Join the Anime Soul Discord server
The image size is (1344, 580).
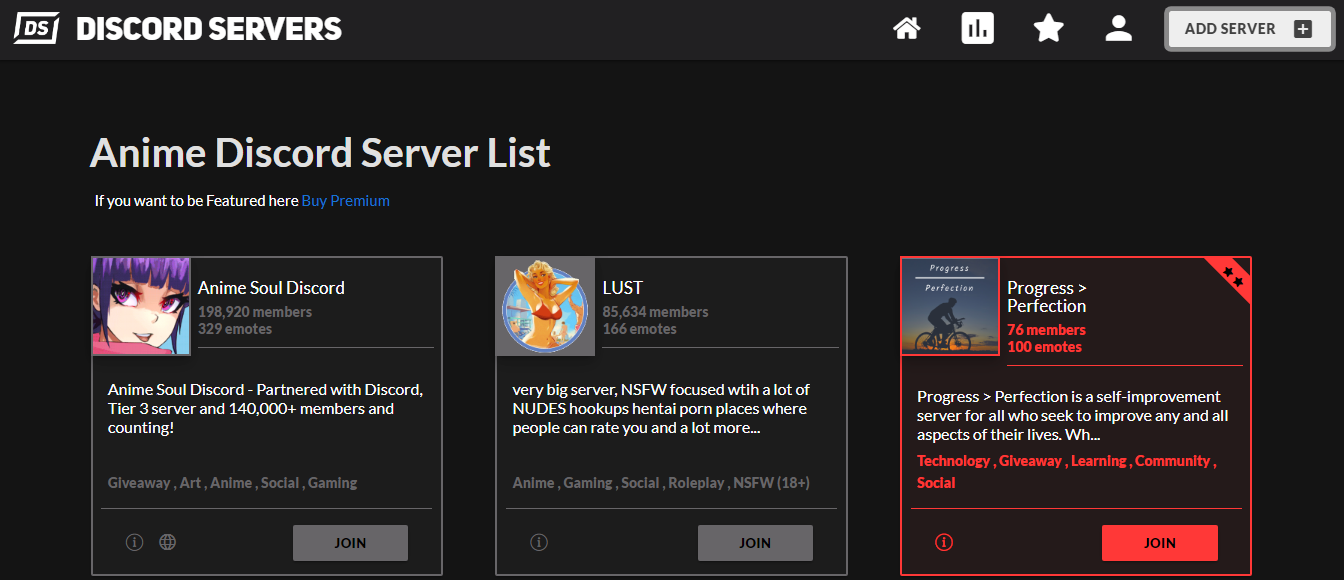click(350, 543)
